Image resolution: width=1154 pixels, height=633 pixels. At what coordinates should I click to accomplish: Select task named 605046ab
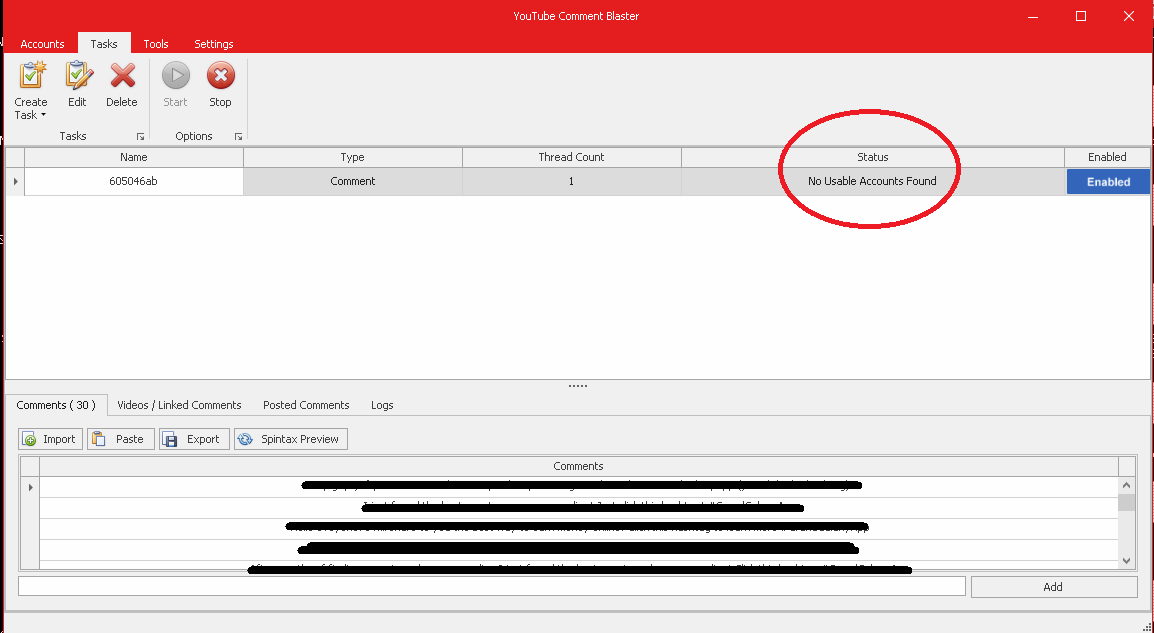point(134,181)
